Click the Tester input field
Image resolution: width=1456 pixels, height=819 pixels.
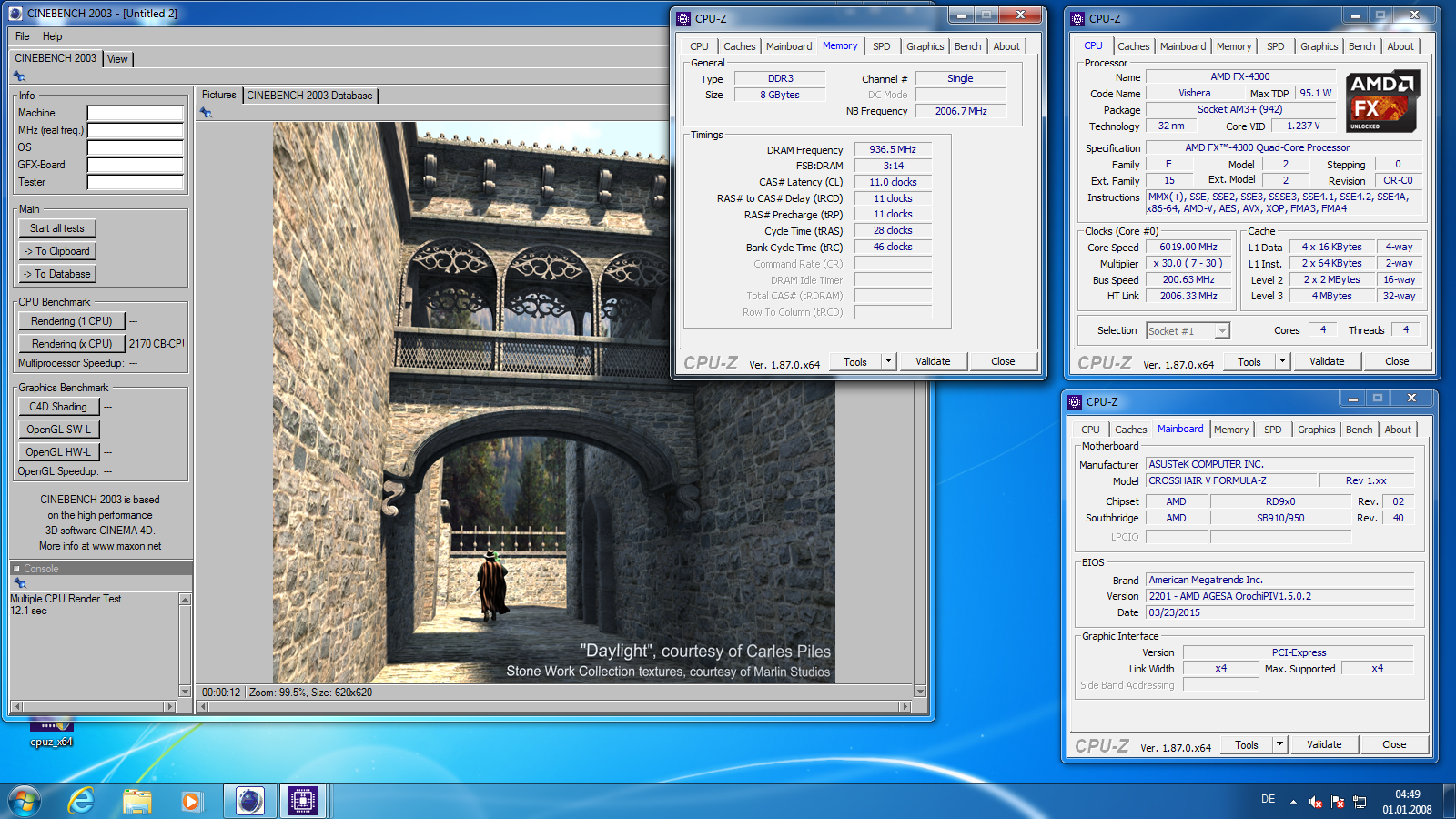click(136, 183)
